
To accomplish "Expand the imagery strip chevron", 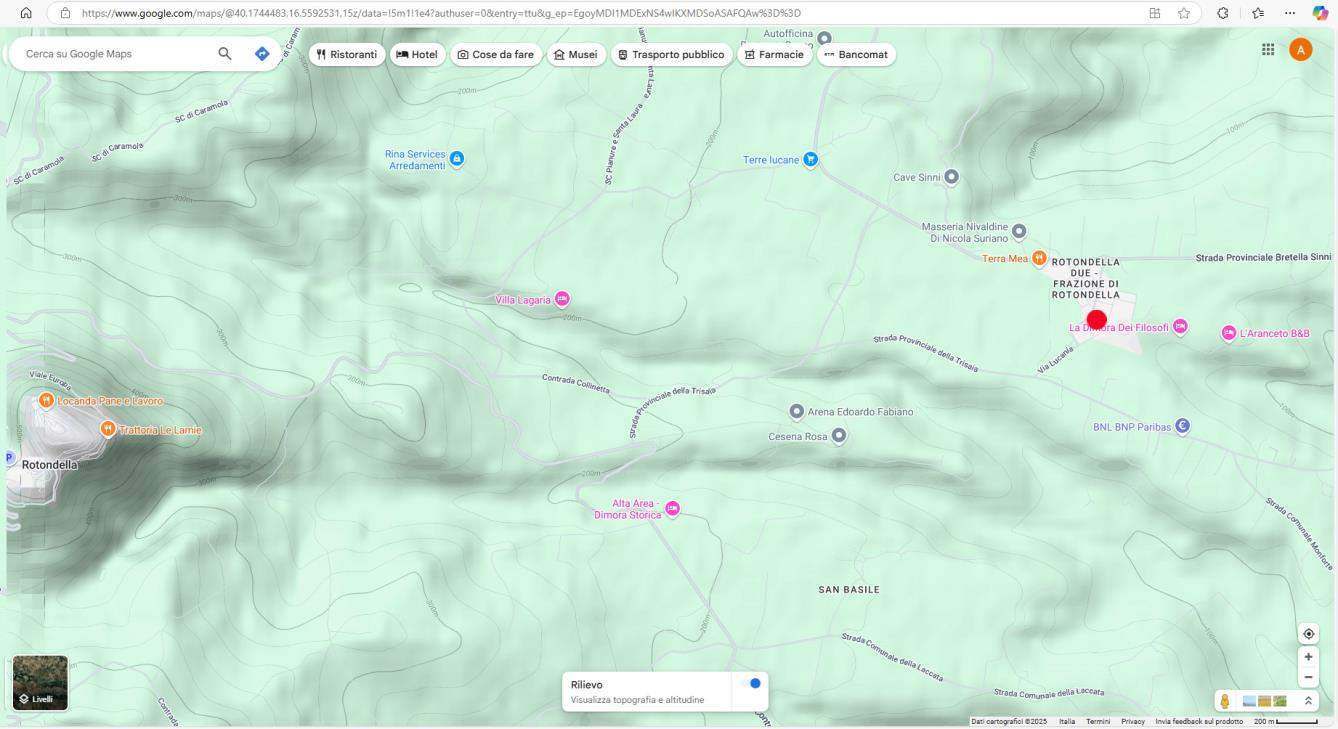I will tap(1308, 701).
